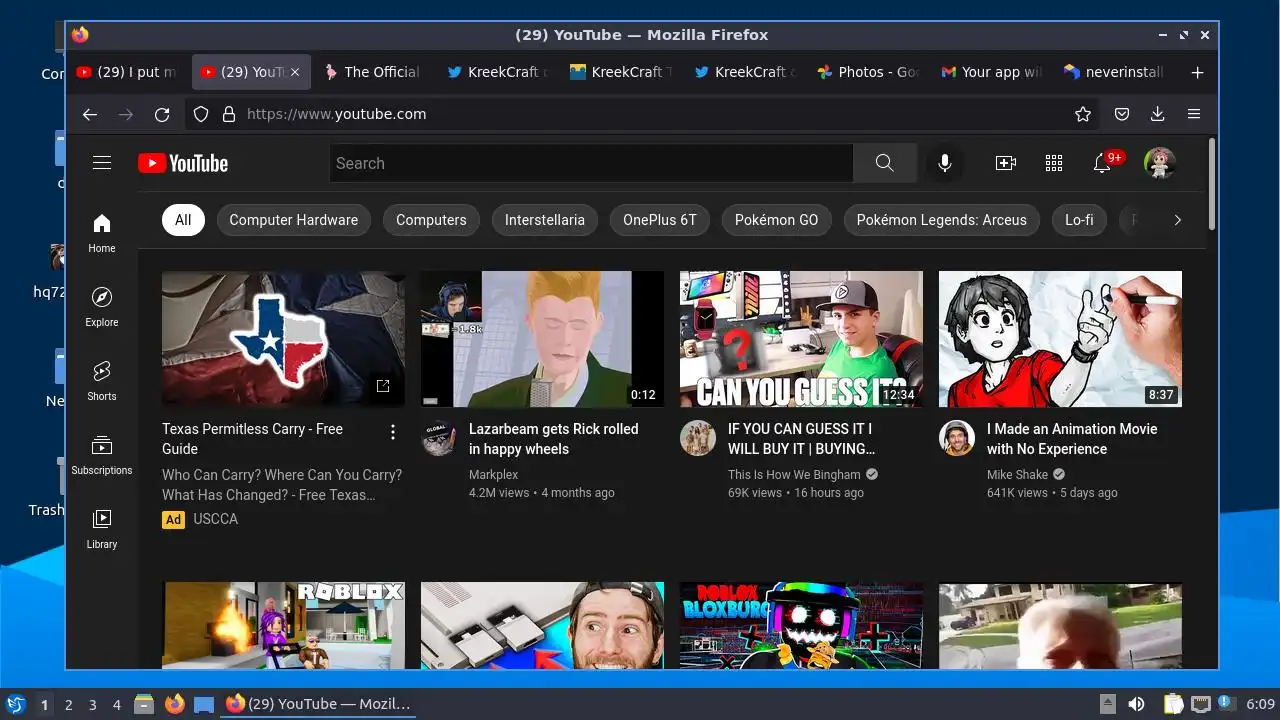
Task: Switch to the Gmail "Your app wil" tab
Action: point(992,72)
